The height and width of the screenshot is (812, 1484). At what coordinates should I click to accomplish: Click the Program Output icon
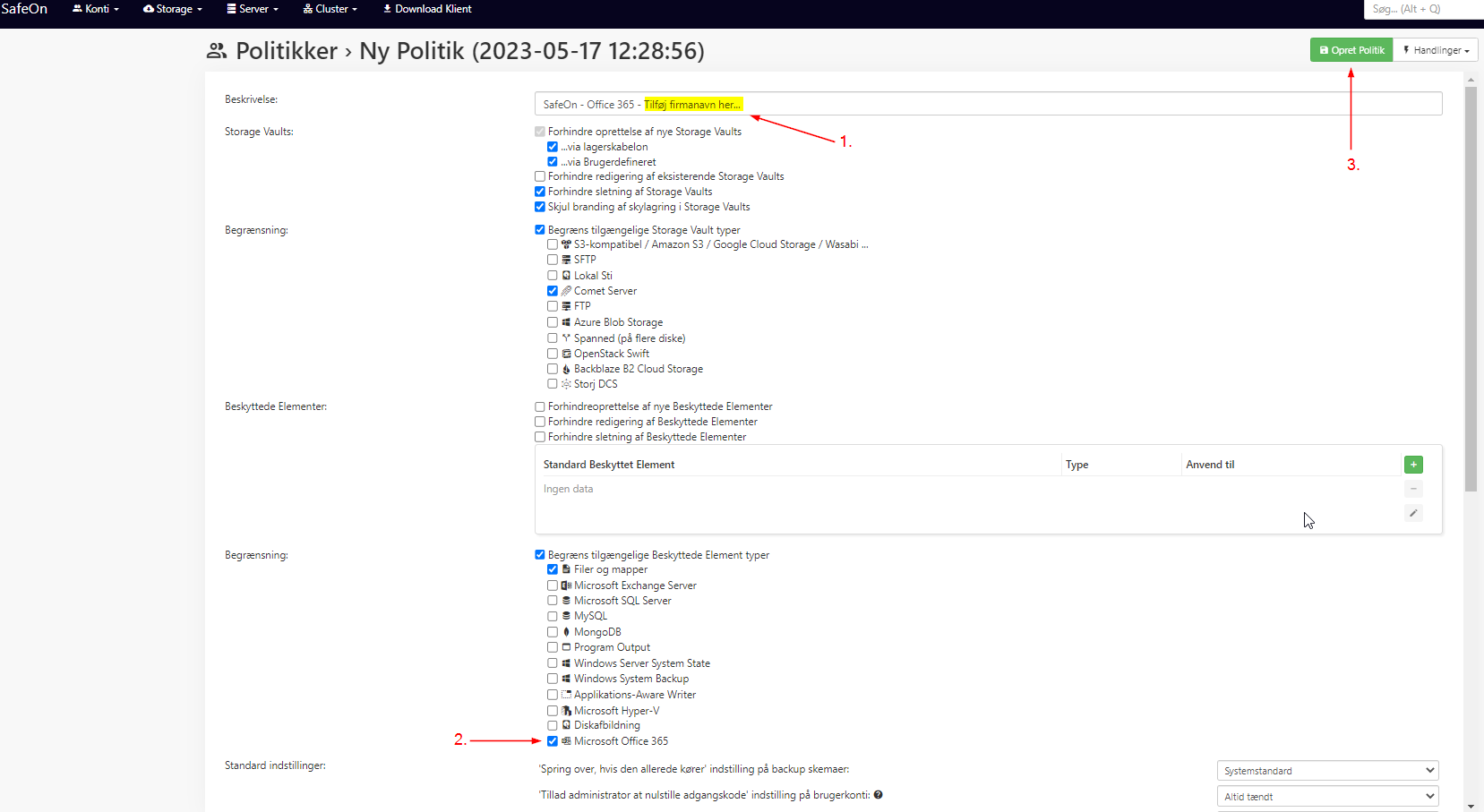tap(566, 647)
